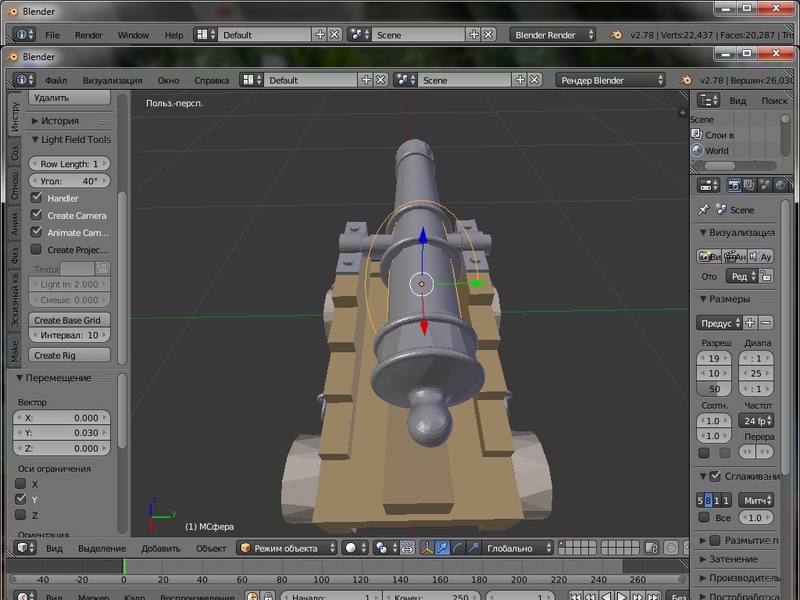800x600 pixels.
Task: Open the Визуализация menu
Action: 112,80
